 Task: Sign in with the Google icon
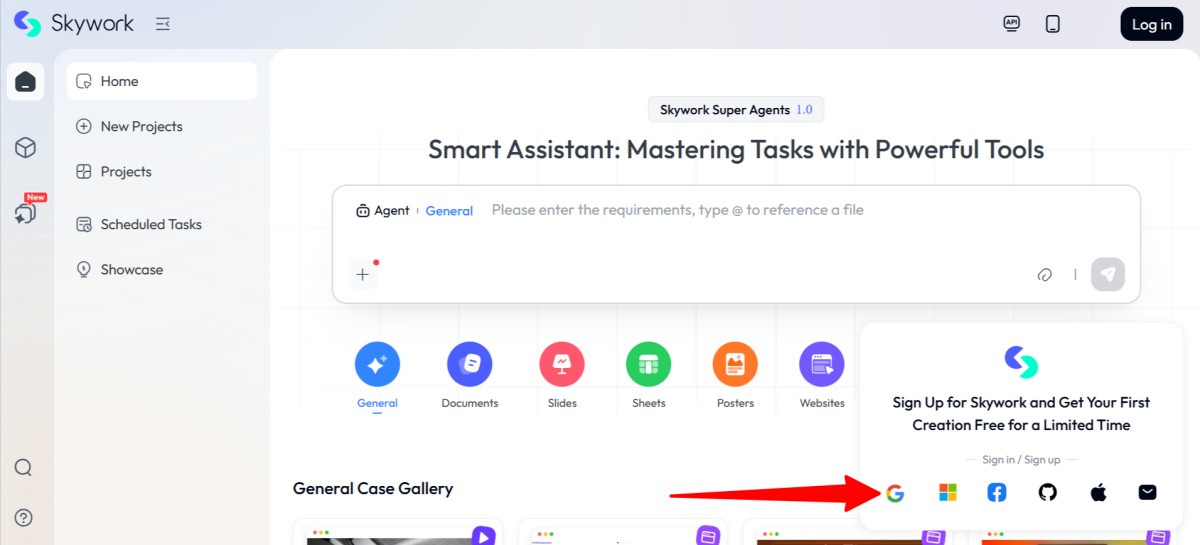click(894, 492)
